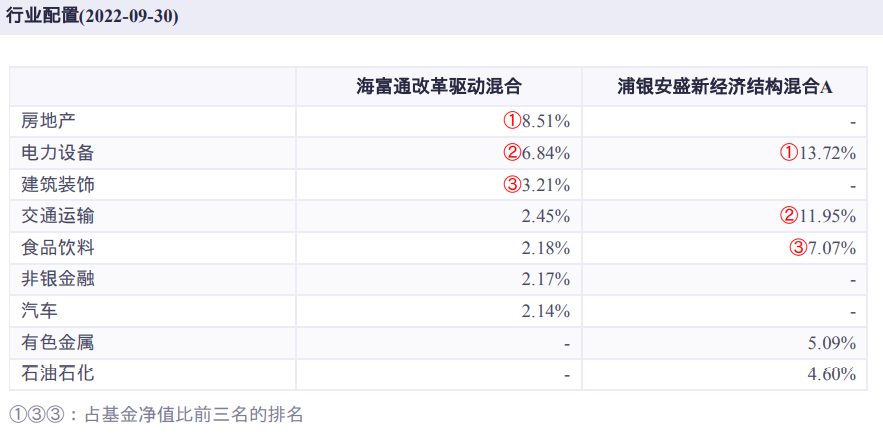Viewport: 883px width, 442px height.
Task: Click the rank ① icon beside 13.72%
Action: [x=789, y=153]
